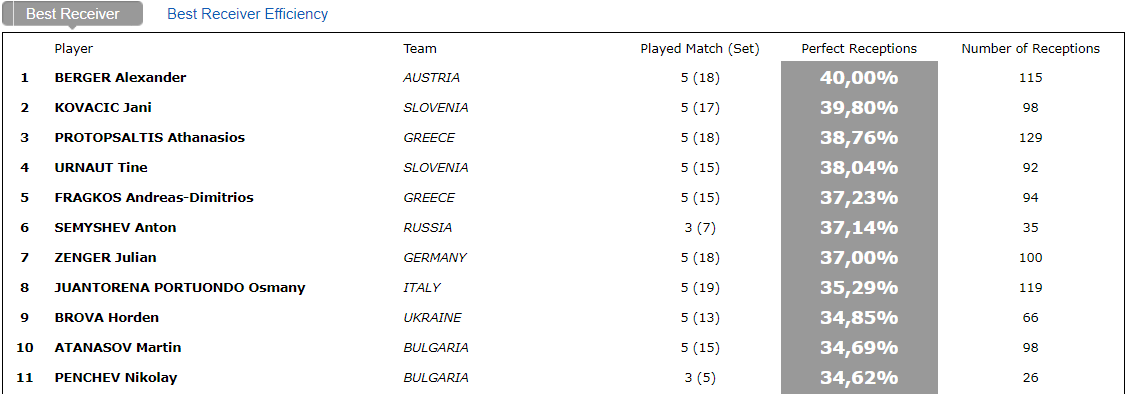
Task: Select BROVA Horden player name
Action: (107, 318)
